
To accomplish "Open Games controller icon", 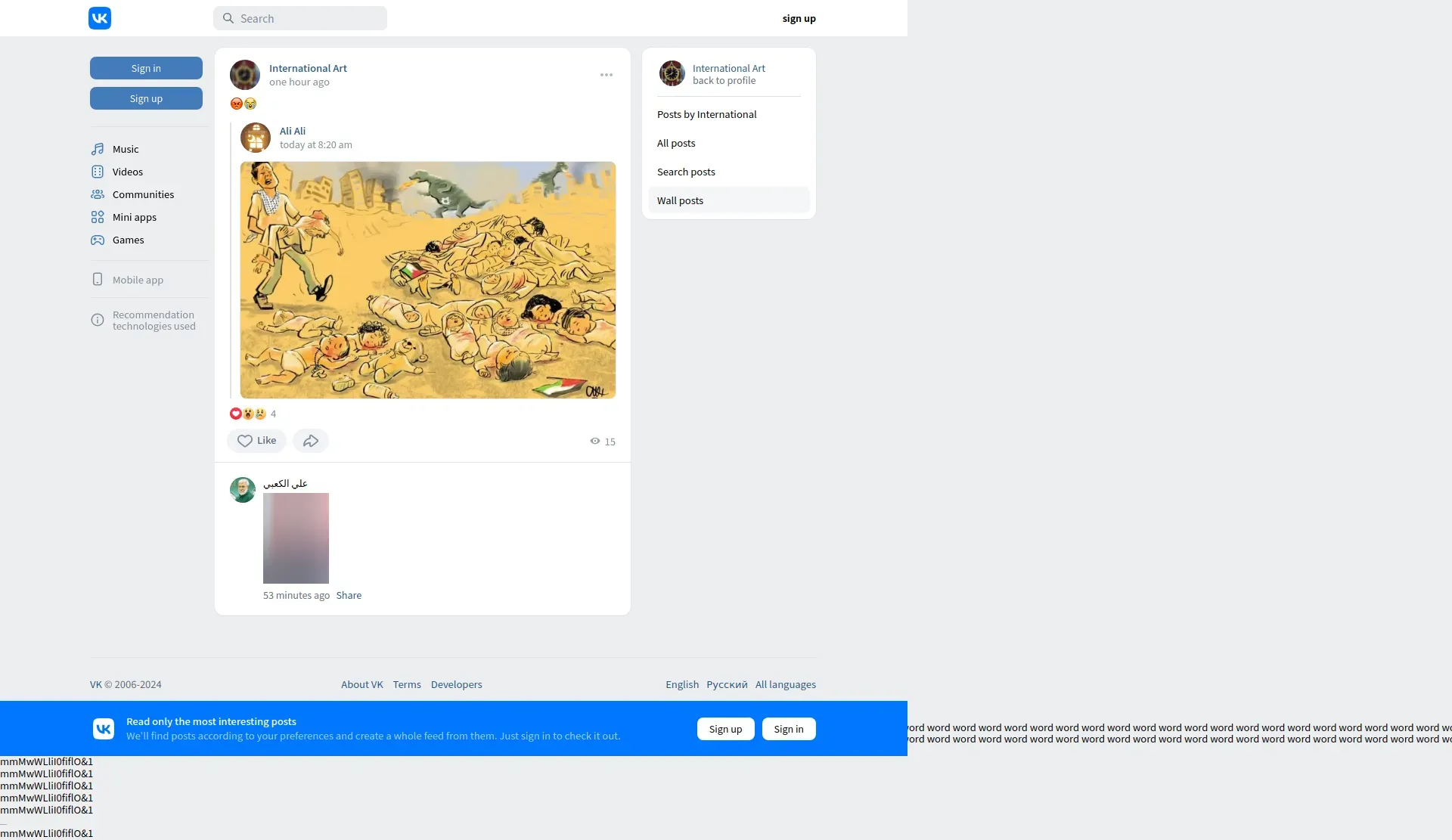I will point(98,240).
